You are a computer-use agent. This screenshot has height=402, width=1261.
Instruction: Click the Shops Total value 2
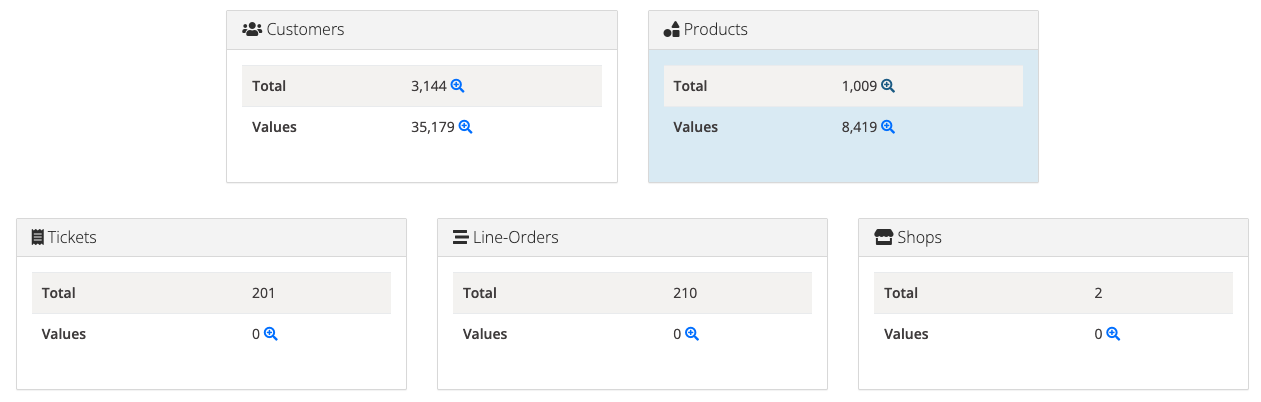click(x=1099, y=293)
